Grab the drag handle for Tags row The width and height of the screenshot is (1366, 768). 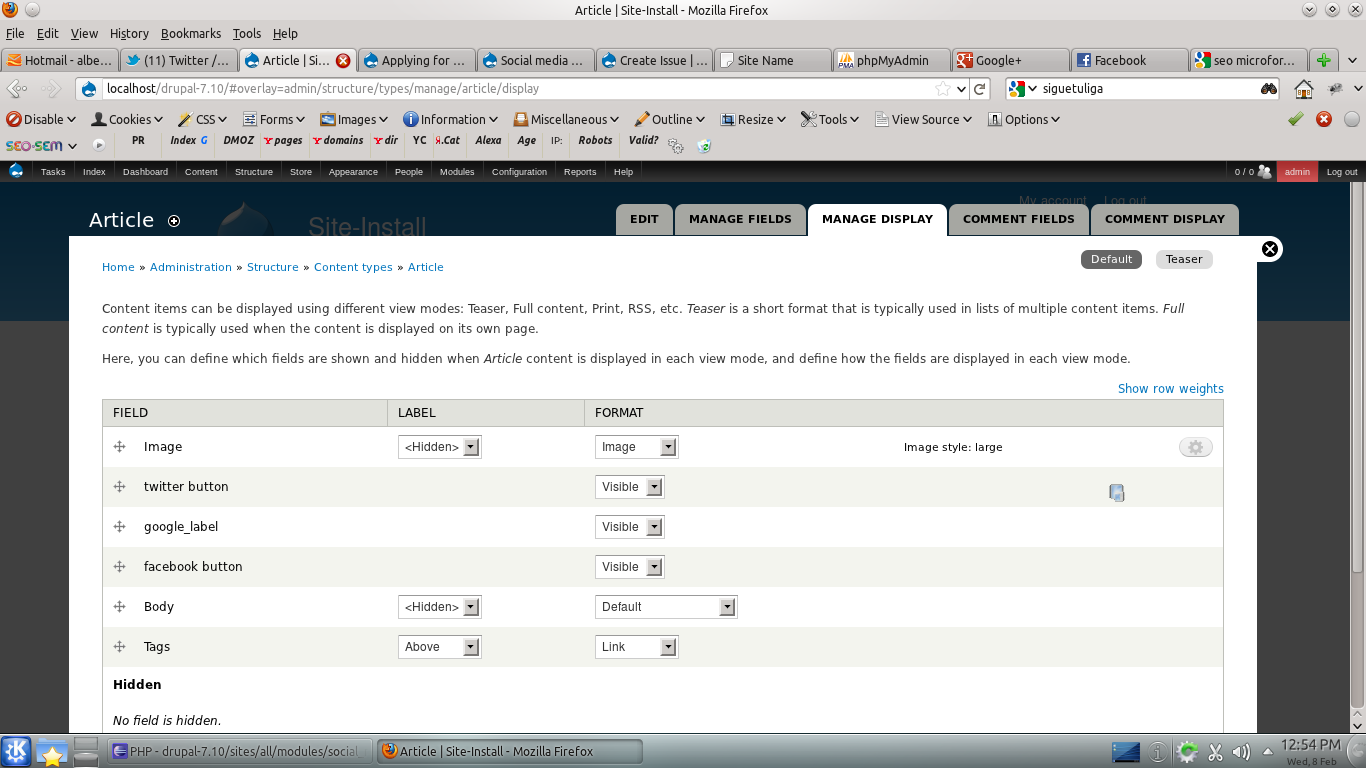pyautogui.click(x=119, y=647)
